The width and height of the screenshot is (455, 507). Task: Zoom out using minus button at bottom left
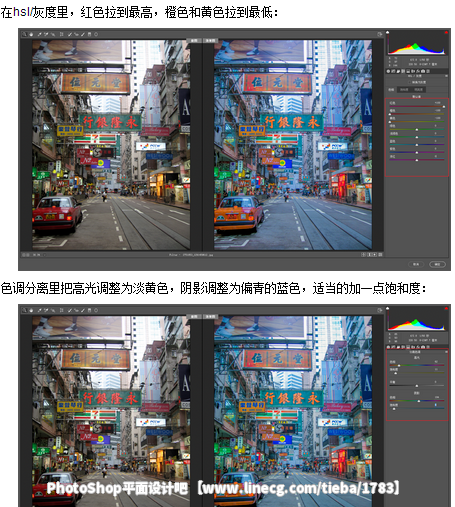[x=24, y=255]
